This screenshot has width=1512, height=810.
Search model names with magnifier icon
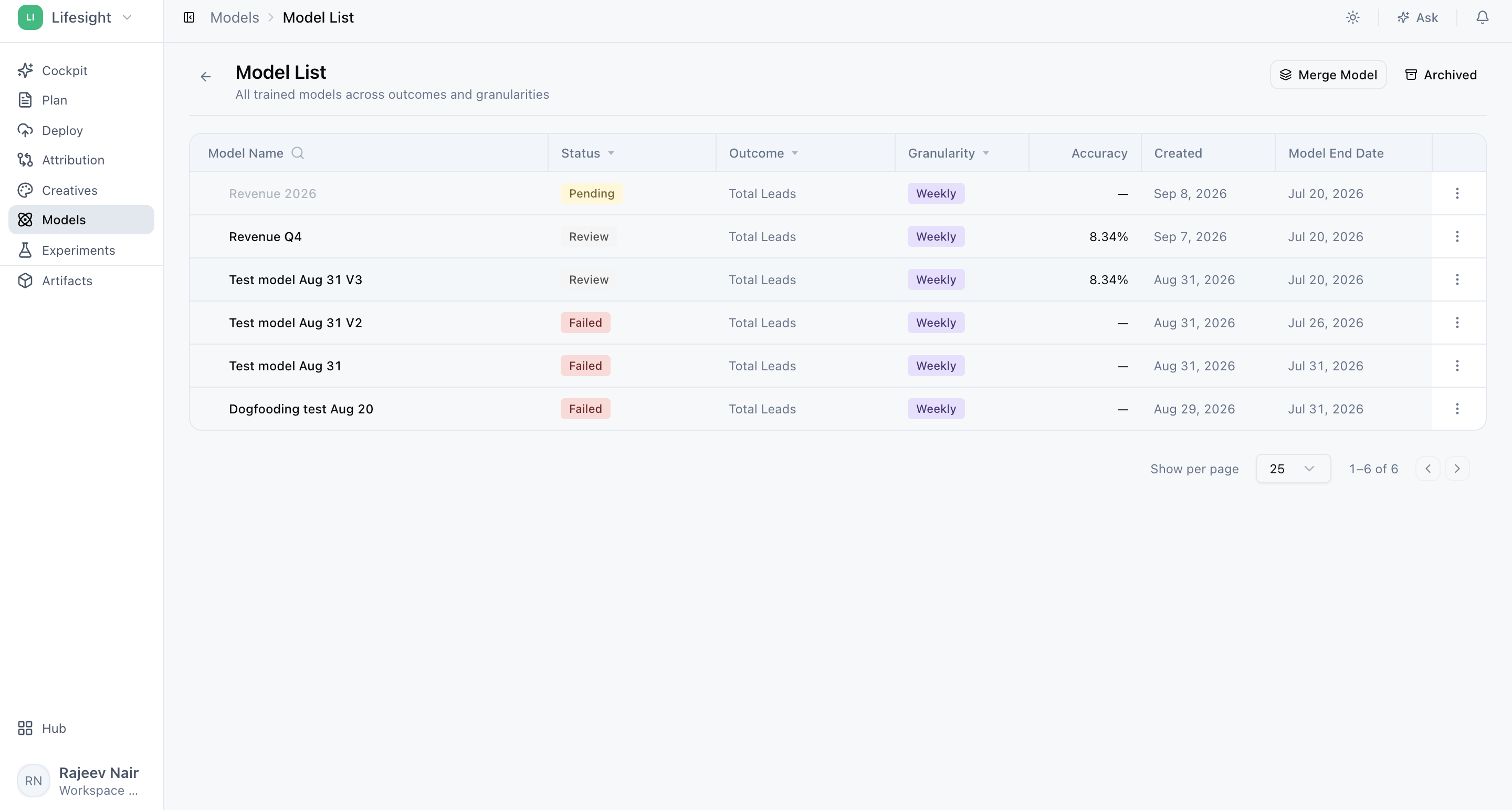[298, 153]
